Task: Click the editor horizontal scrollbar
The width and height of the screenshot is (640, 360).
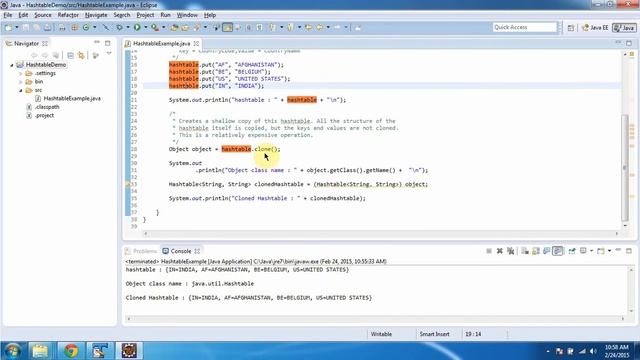Action: coord(381,233)
